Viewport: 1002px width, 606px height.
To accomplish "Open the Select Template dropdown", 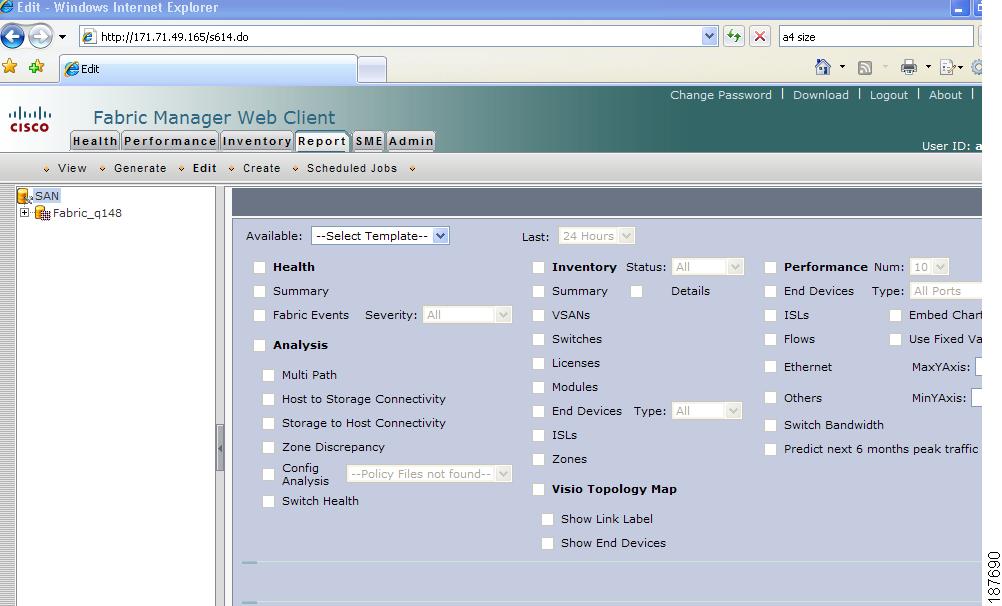I will (x=380, y=236).
